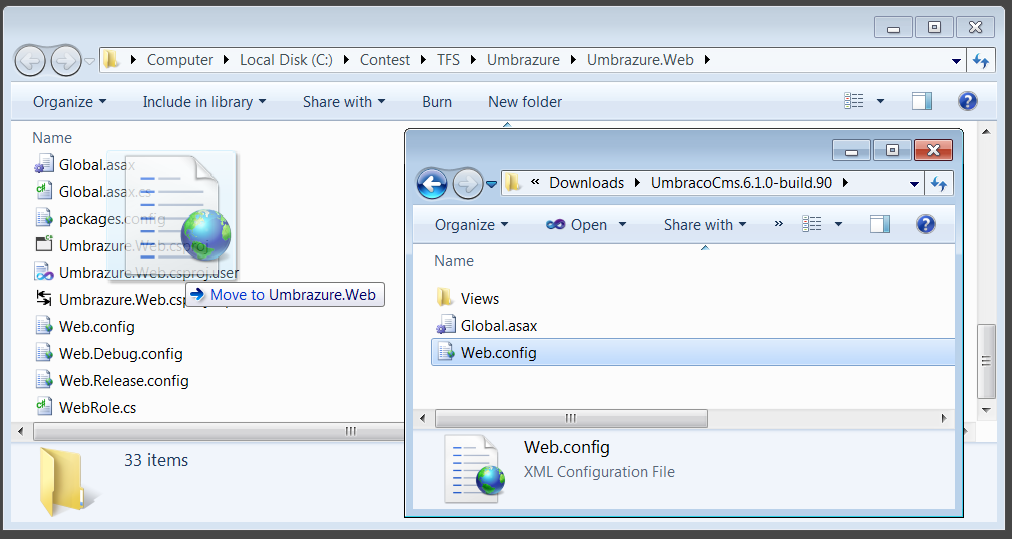
Task: Select Web.Release.config file name
Action: click(x=124, y=381)
